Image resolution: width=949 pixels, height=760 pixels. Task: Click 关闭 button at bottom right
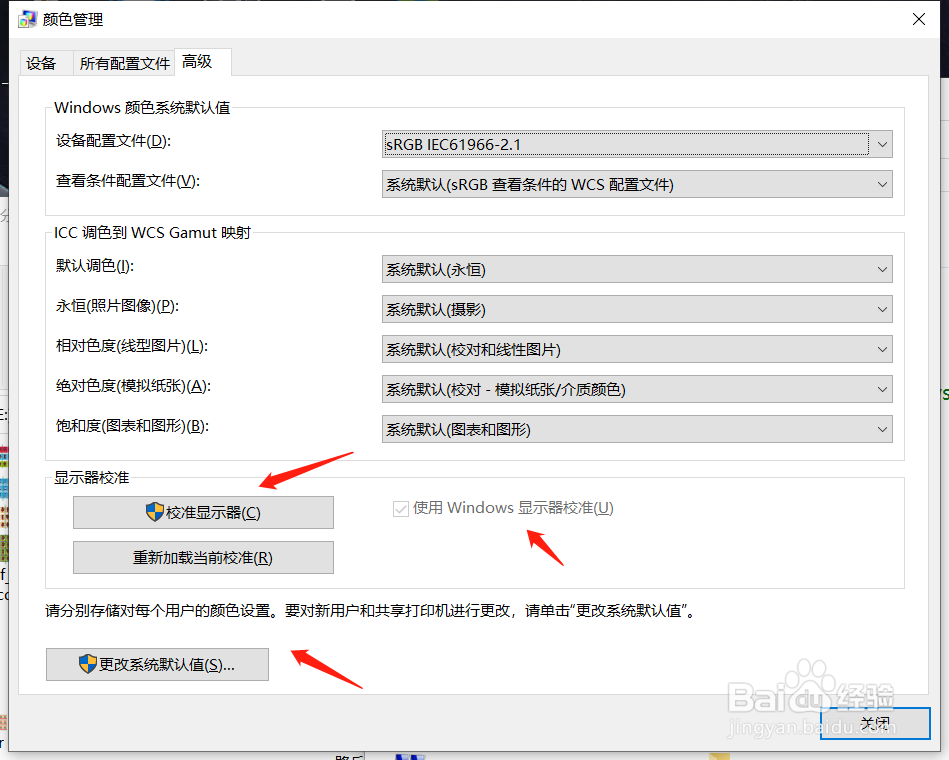(x=875, y=723)
